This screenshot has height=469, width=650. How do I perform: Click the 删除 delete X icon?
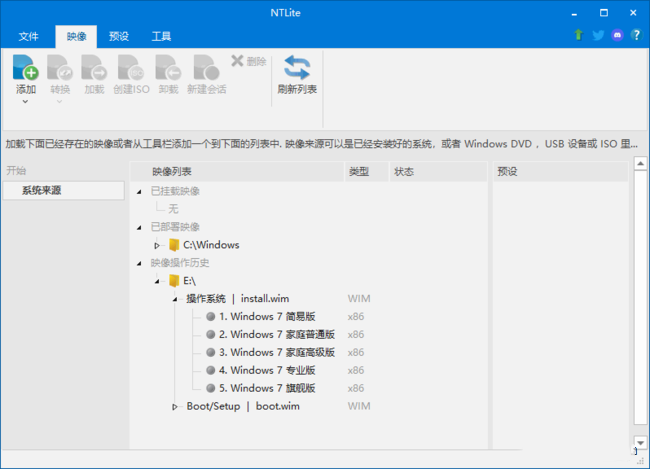237,61
